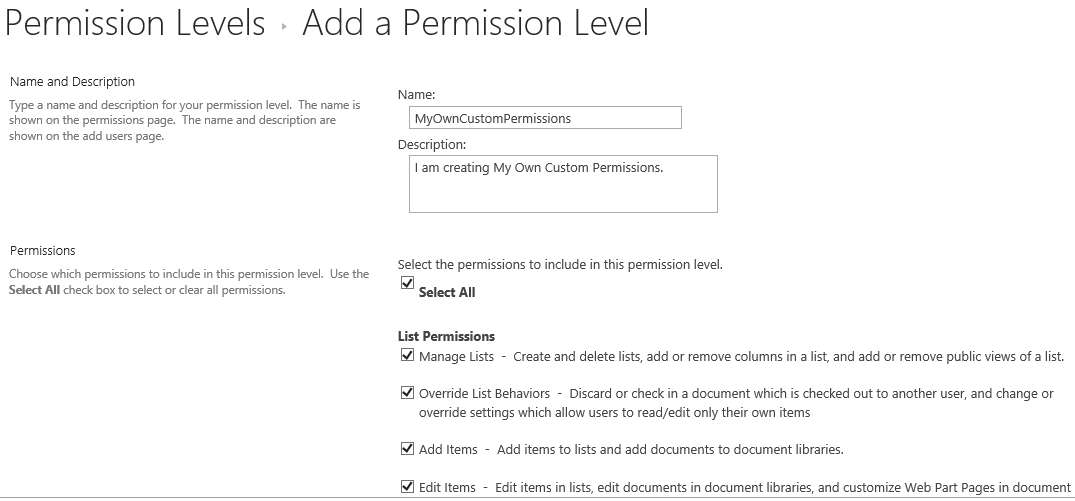Click the breadcrumb arrow separator
1075x501 pixels.
[x=284, y=27]
